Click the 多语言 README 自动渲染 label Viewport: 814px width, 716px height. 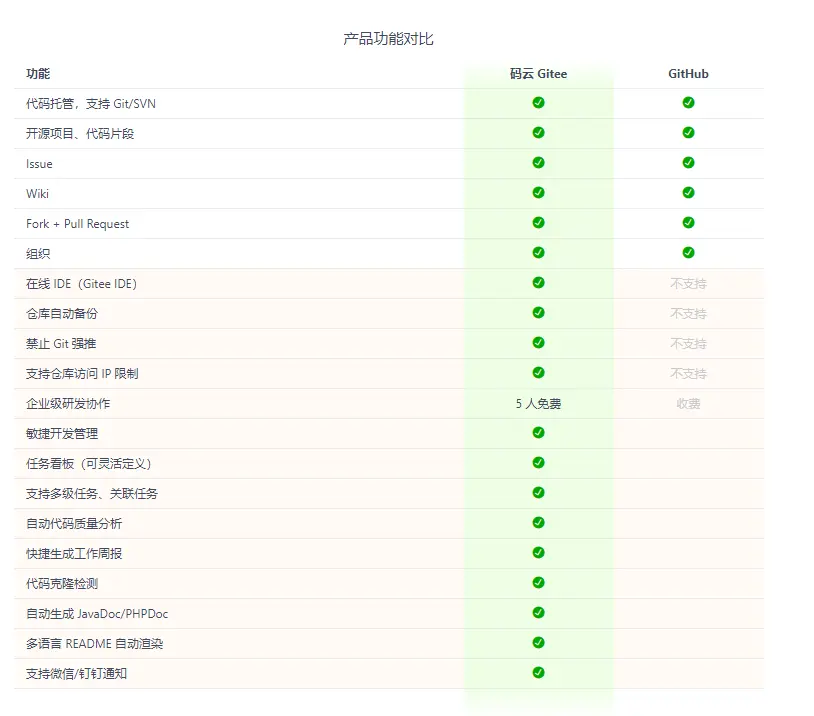pyautogui.click(x=94, y=644)
